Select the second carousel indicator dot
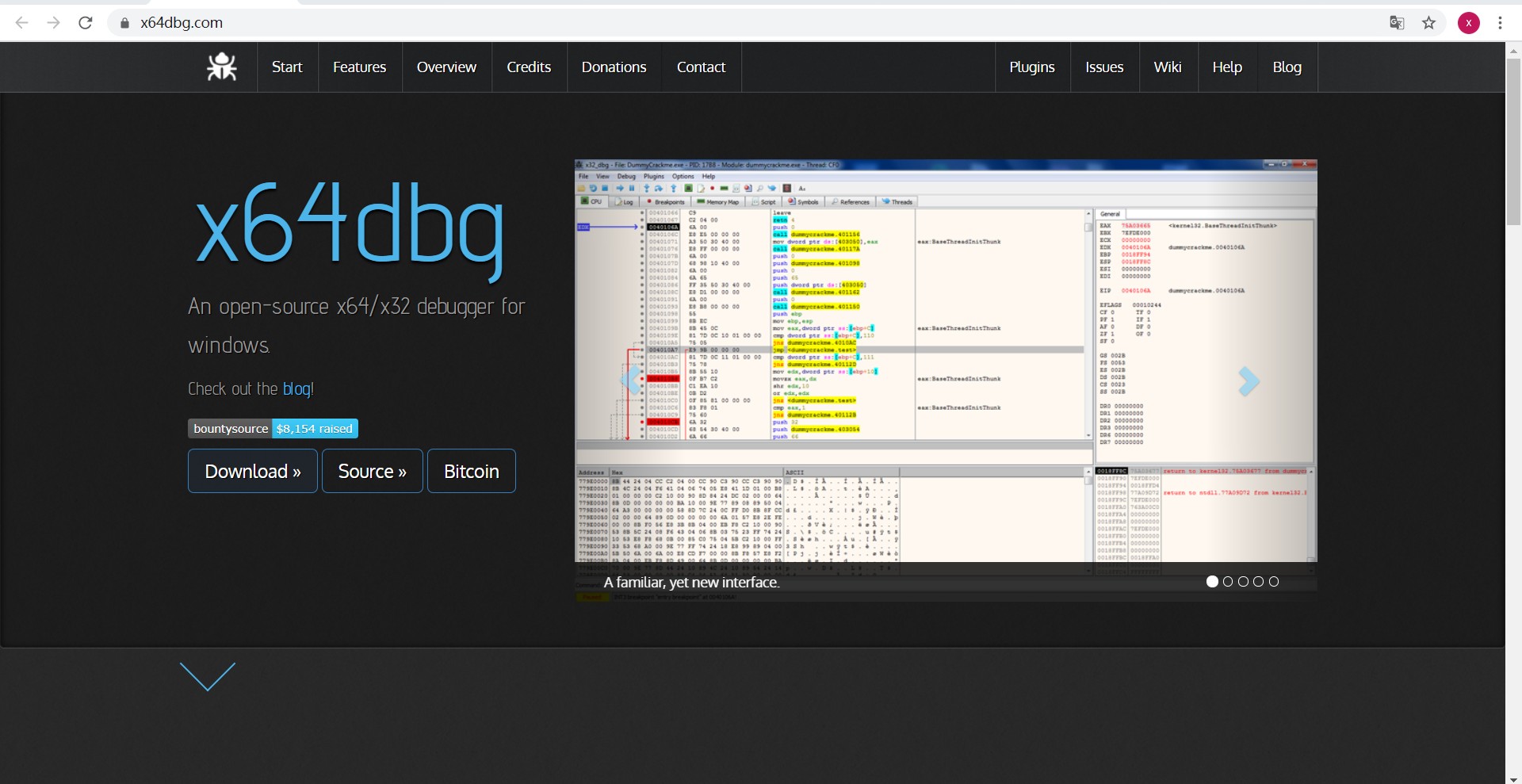The height and width of the screenshot is (784, 1522). point(1228,582)
